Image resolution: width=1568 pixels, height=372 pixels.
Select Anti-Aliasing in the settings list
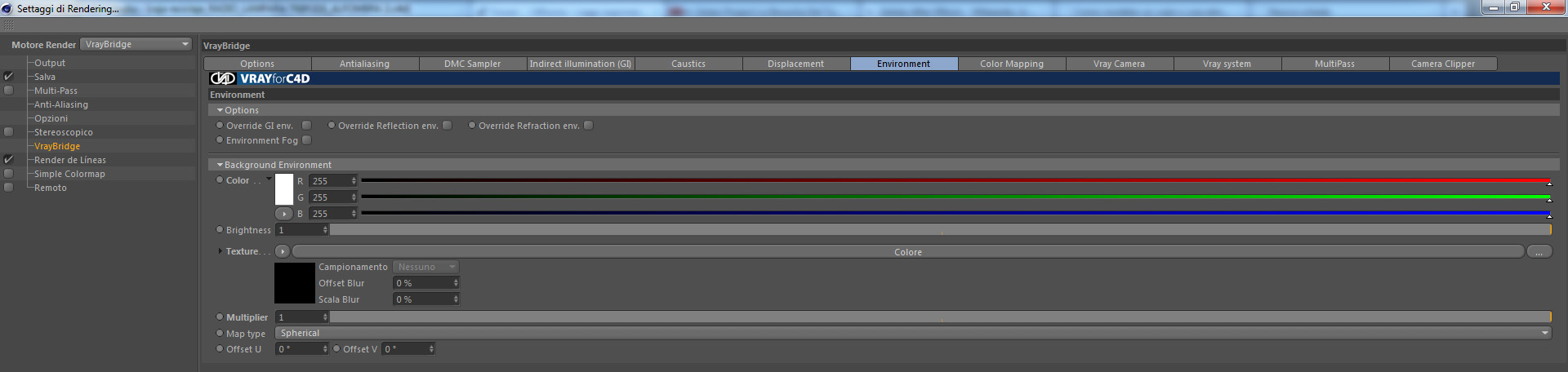click(x=61, y=104)
